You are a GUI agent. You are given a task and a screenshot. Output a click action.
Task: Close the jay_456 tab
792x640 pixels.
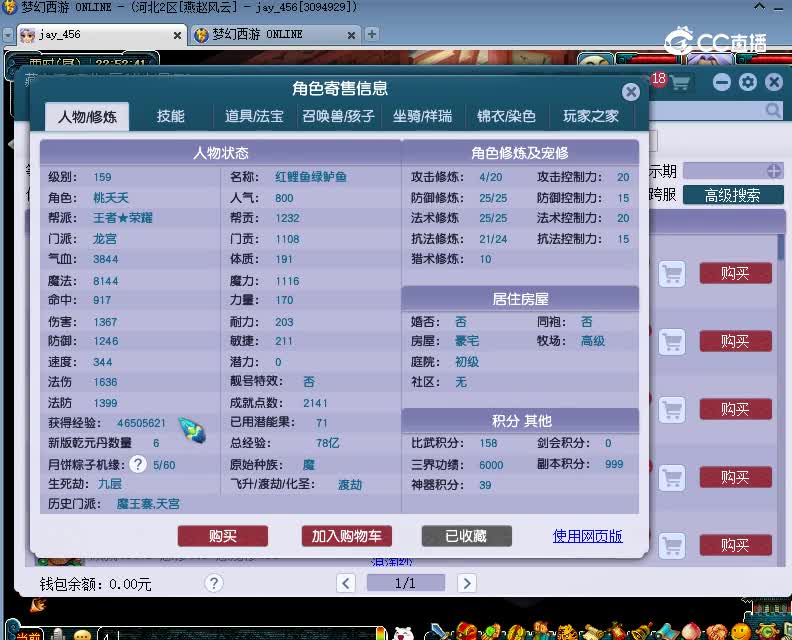pos(177,35)
